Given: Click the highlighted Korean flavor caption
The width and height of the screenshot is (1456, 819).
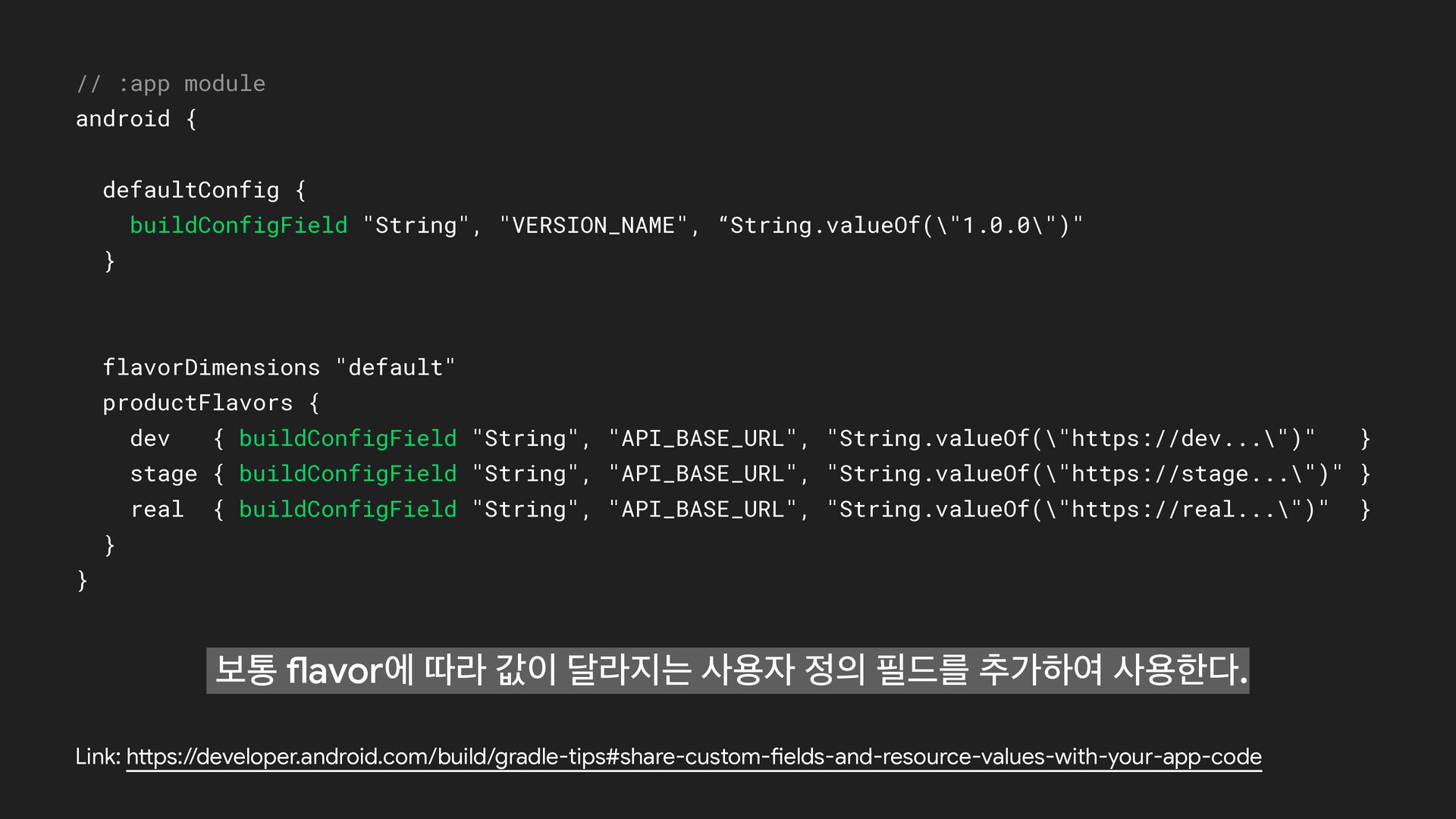Looking at the screenshot, I should (x=727, y=670).
